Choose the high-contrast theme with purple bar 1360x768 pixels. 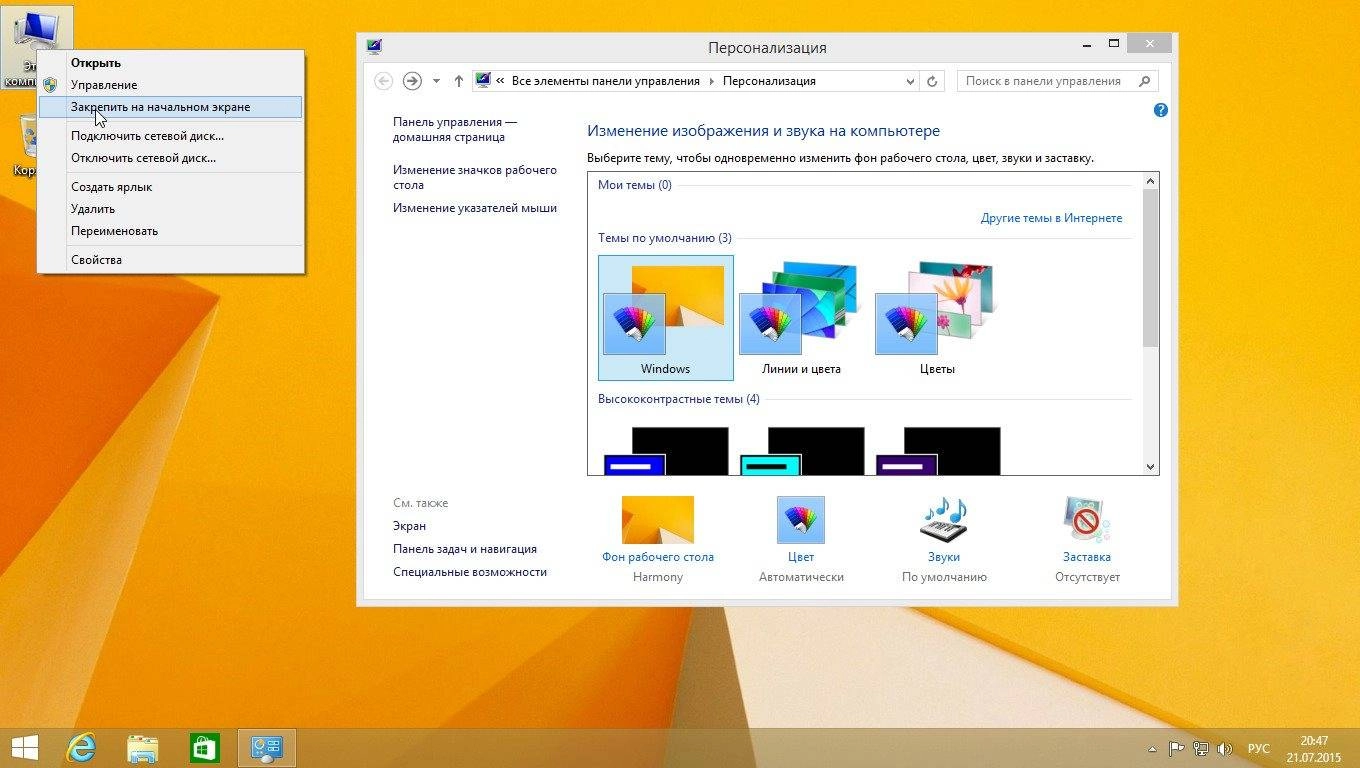pyautogui.click(x=938, y=451)
